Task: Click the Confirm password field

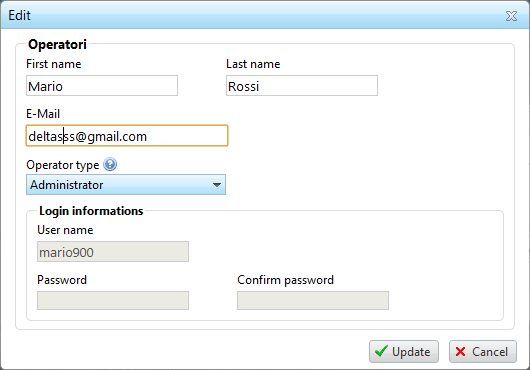Action: [x=313, y=300]
